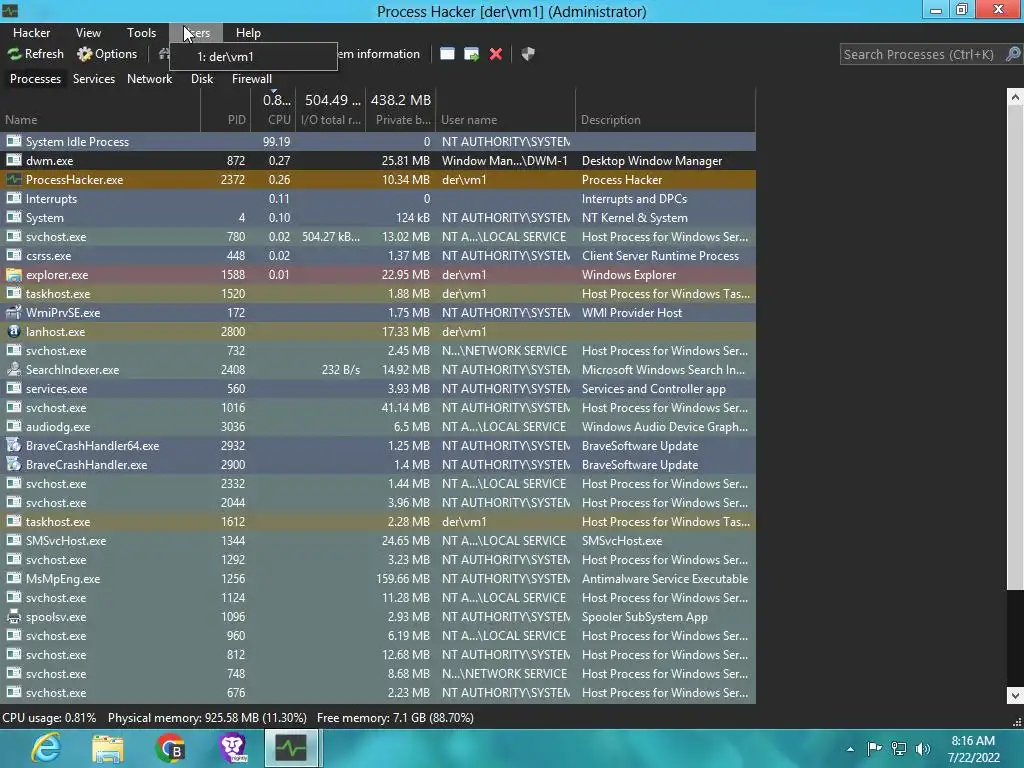Click the scrollbar down arrow
Image resolution: width=1024 pixels, height=768 pixels.
click(1015, 695)
